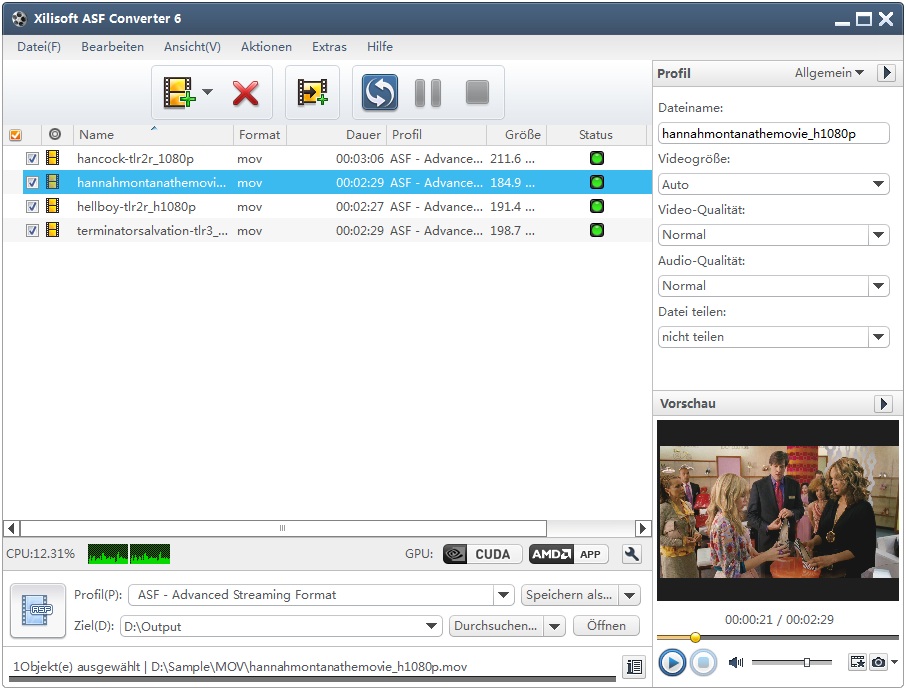Image resolution: width=906 pixels, height=690 pixels.
Task: Play the preview video
Action: pos(672,662)
